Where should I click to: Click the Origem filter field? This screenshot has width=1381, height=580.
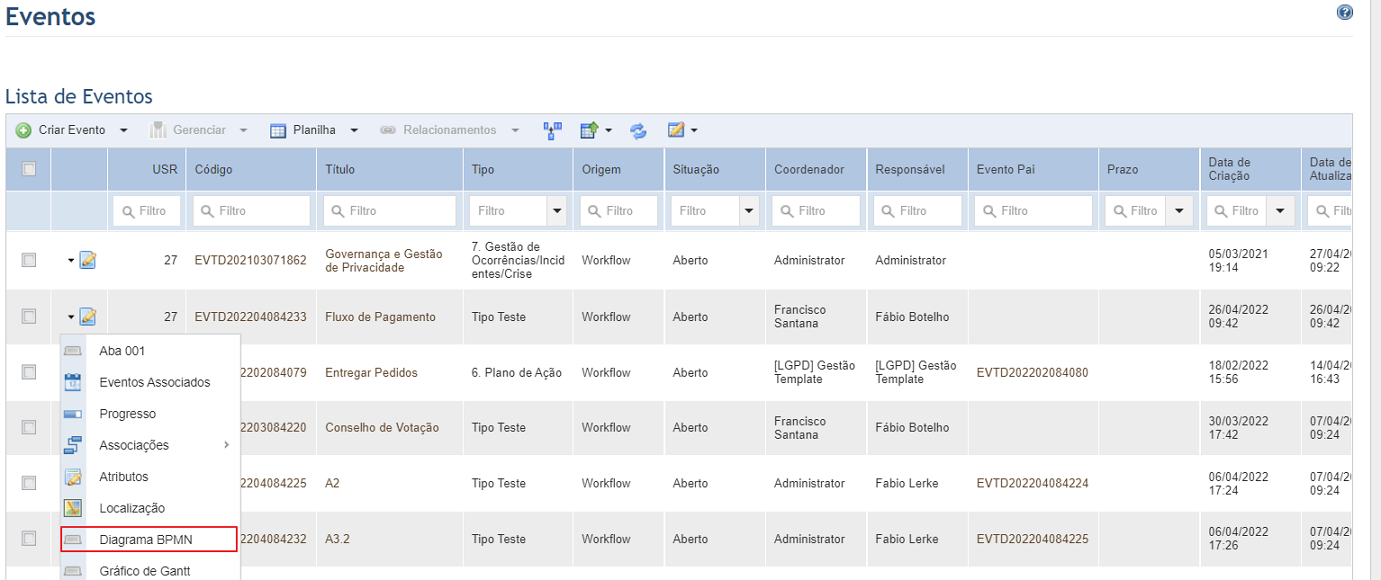click(619, 211)
